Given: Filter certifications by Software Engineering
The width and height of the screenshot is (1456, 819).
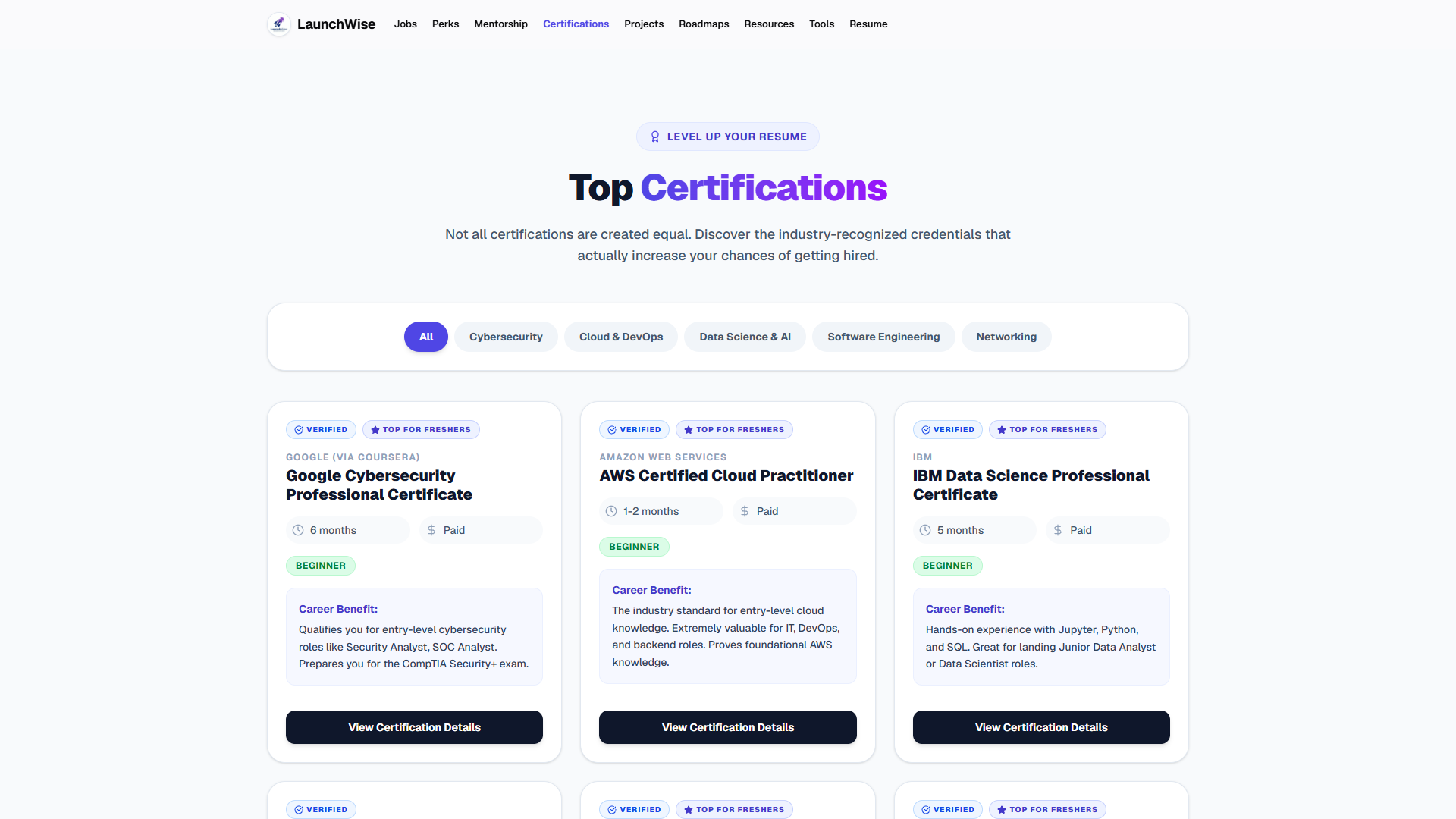Looking at the screenshot, I should (x=883, y=337).
